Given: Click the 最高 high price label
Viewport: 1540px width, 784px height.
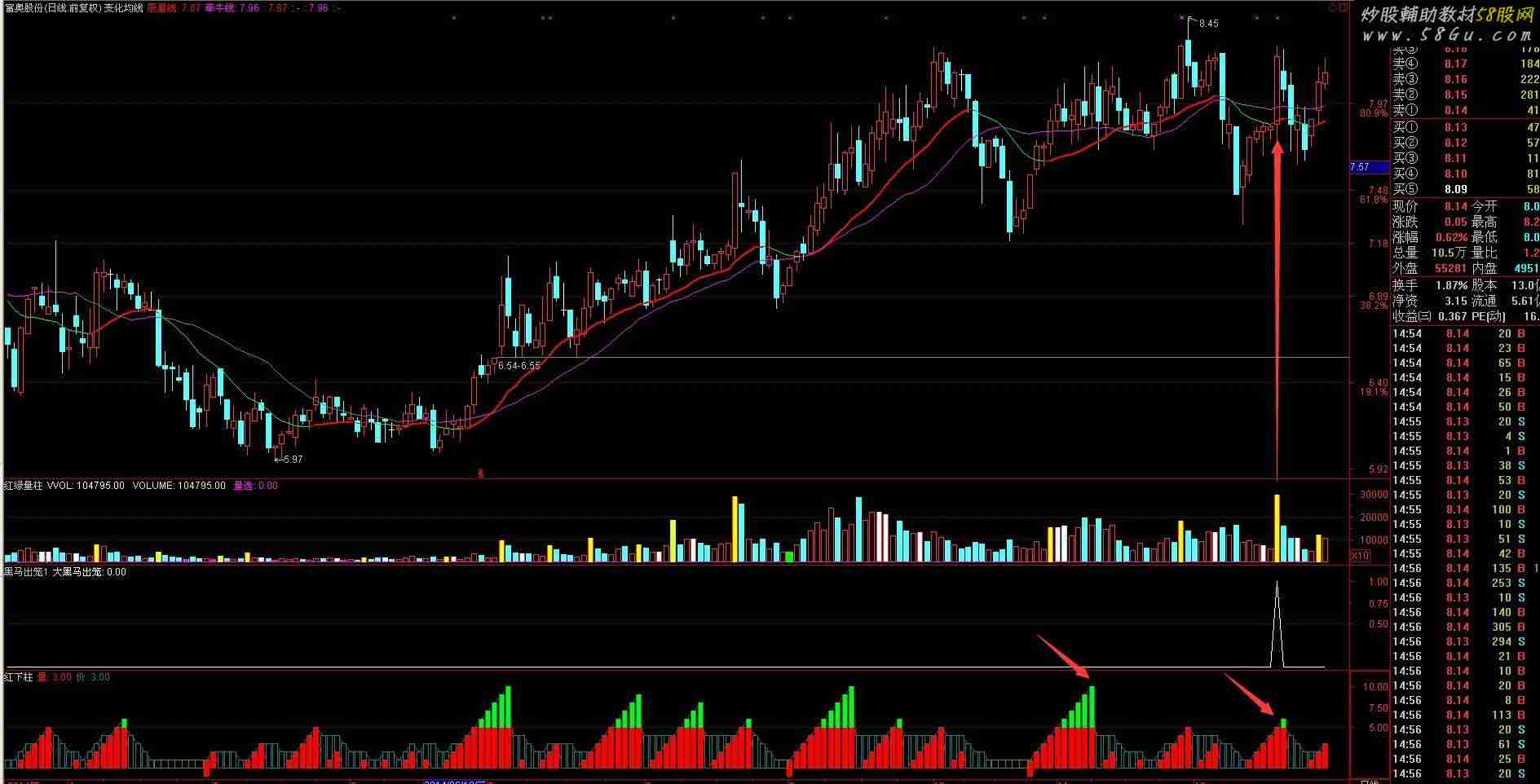Looking at the screenshot, I should (x=1485, y=222).
